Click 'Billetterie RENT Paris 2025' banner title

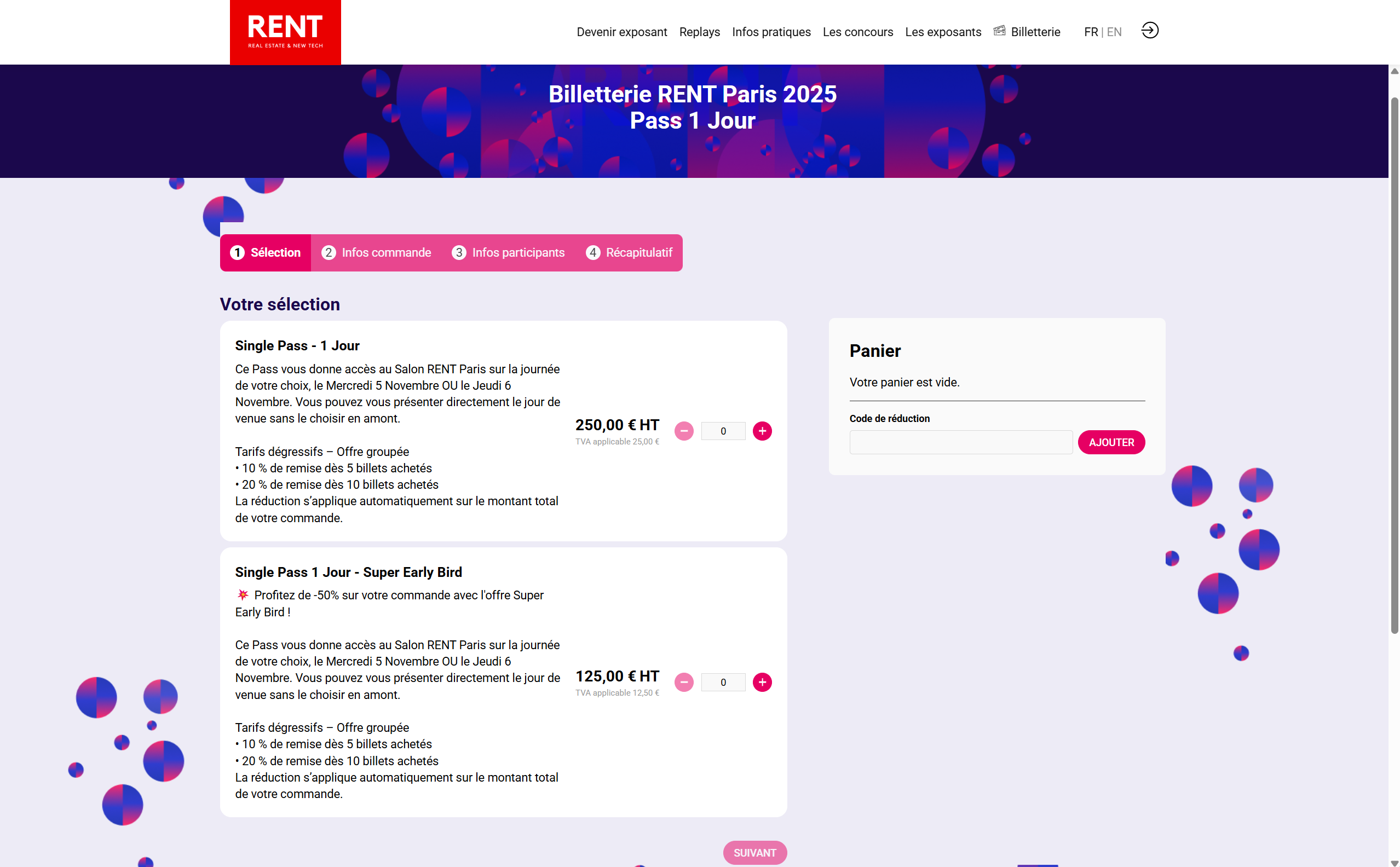coord(692,94)
